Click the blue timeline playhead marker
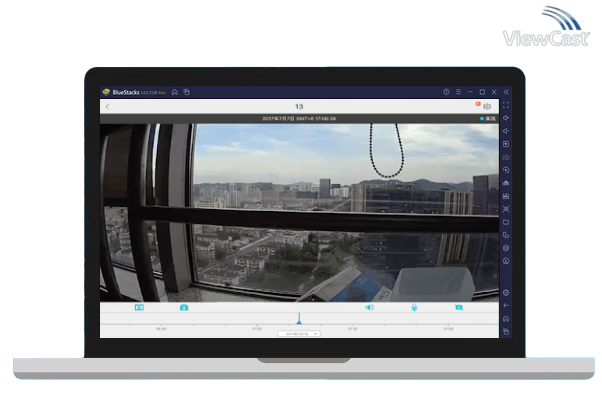The height and width of the screenshot is (414, 602). (298, 320)
